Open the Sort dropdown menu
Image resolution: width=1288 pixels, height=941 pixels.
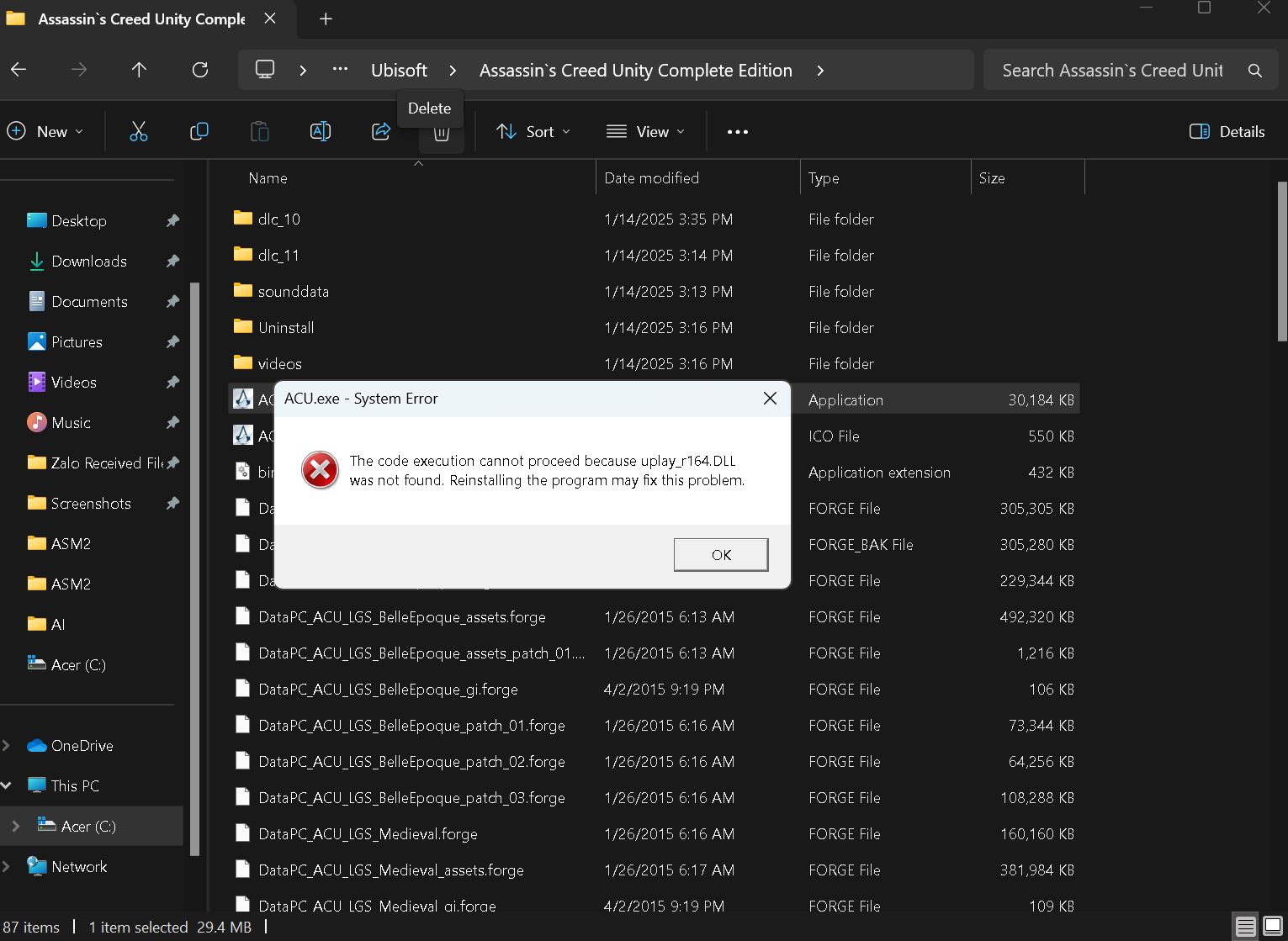click(x=533, y=131)
